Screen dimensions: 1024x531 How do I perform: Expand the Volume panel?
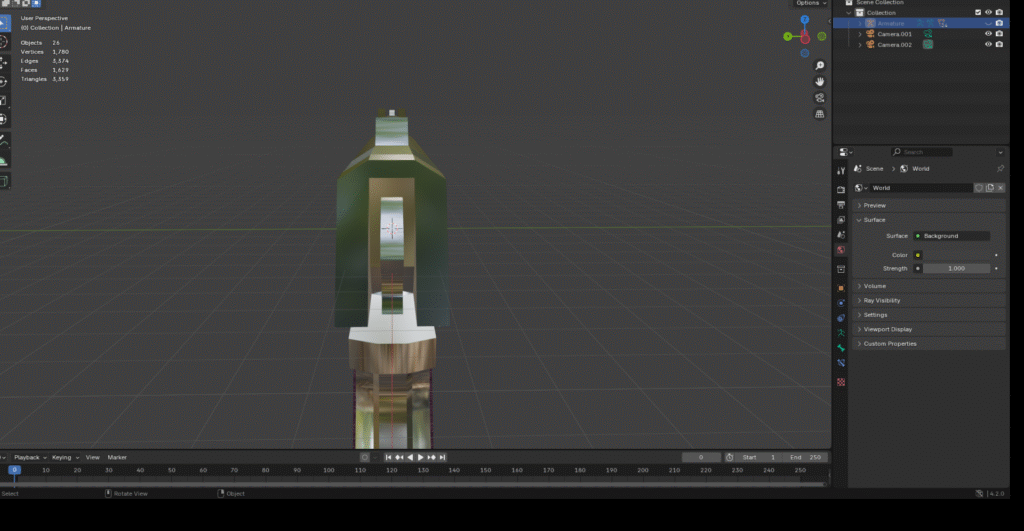(875, 286)
